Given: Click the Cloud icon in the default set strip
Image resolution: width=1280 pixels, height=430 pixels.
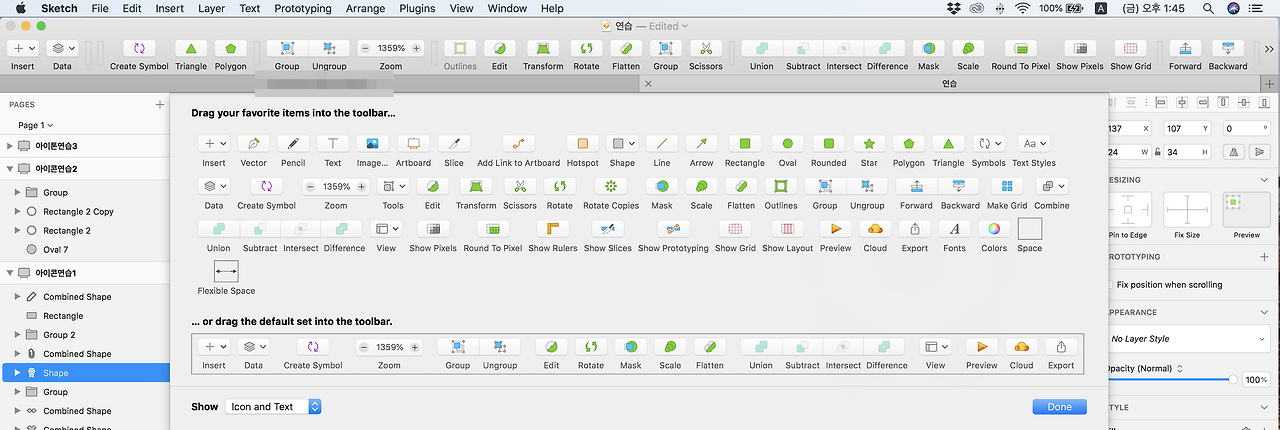Looking at the screenshot, I should pyautogui.click(x=1021, y=347).
